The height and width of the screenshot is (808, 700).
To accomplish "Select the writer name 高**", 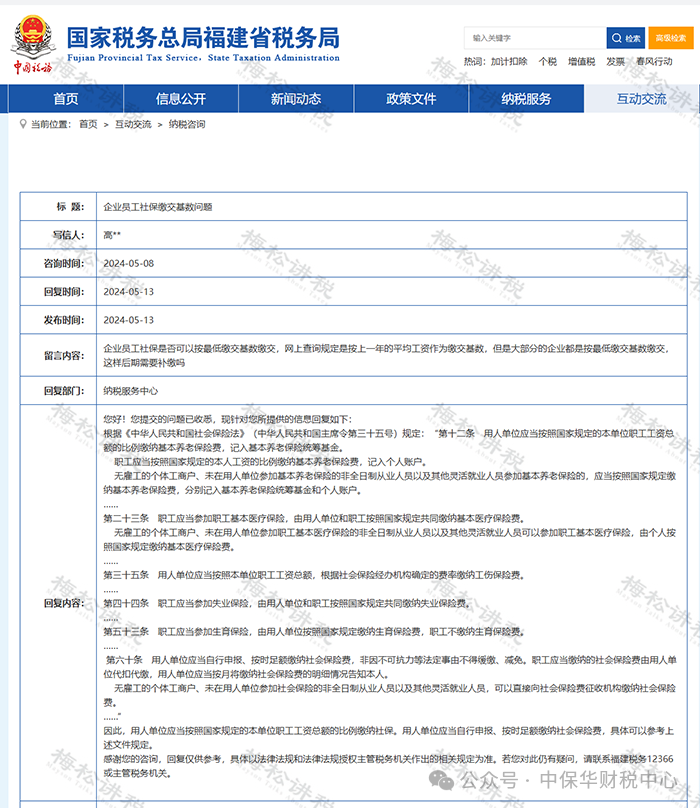I will pos(112,235).
